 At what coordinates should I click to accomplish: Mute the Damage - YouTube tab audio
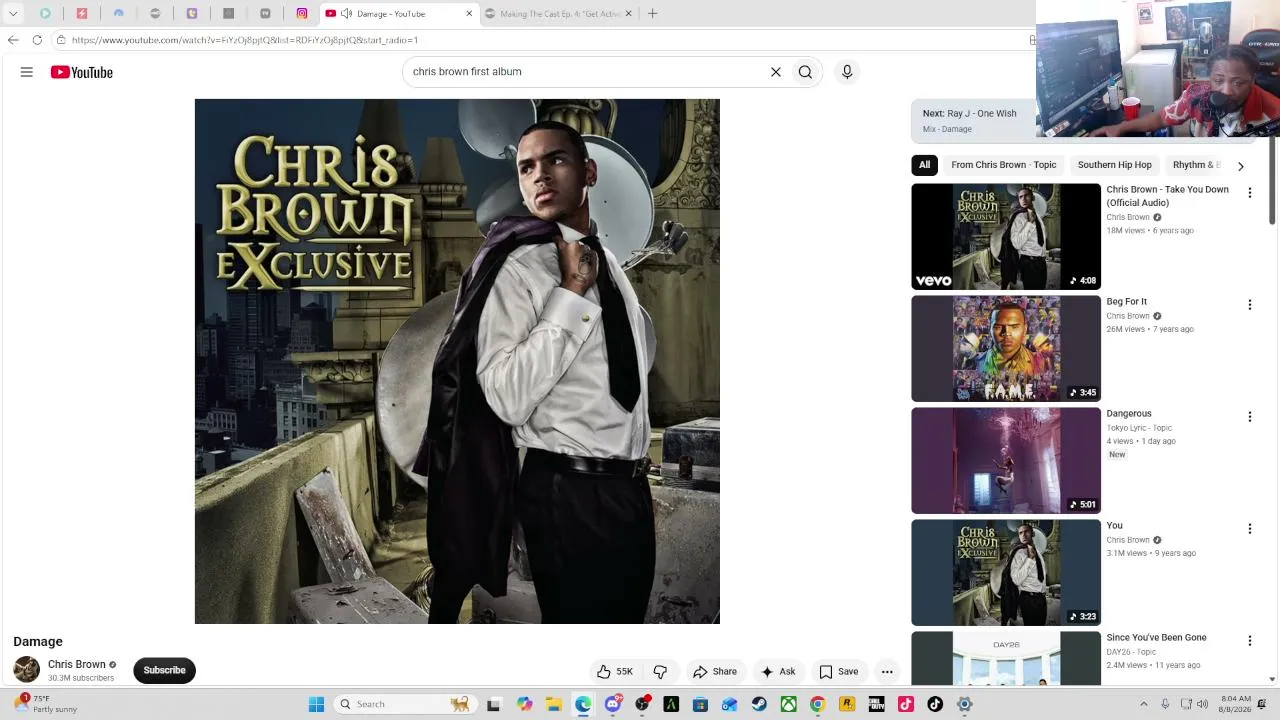click(x=346, y=14)
